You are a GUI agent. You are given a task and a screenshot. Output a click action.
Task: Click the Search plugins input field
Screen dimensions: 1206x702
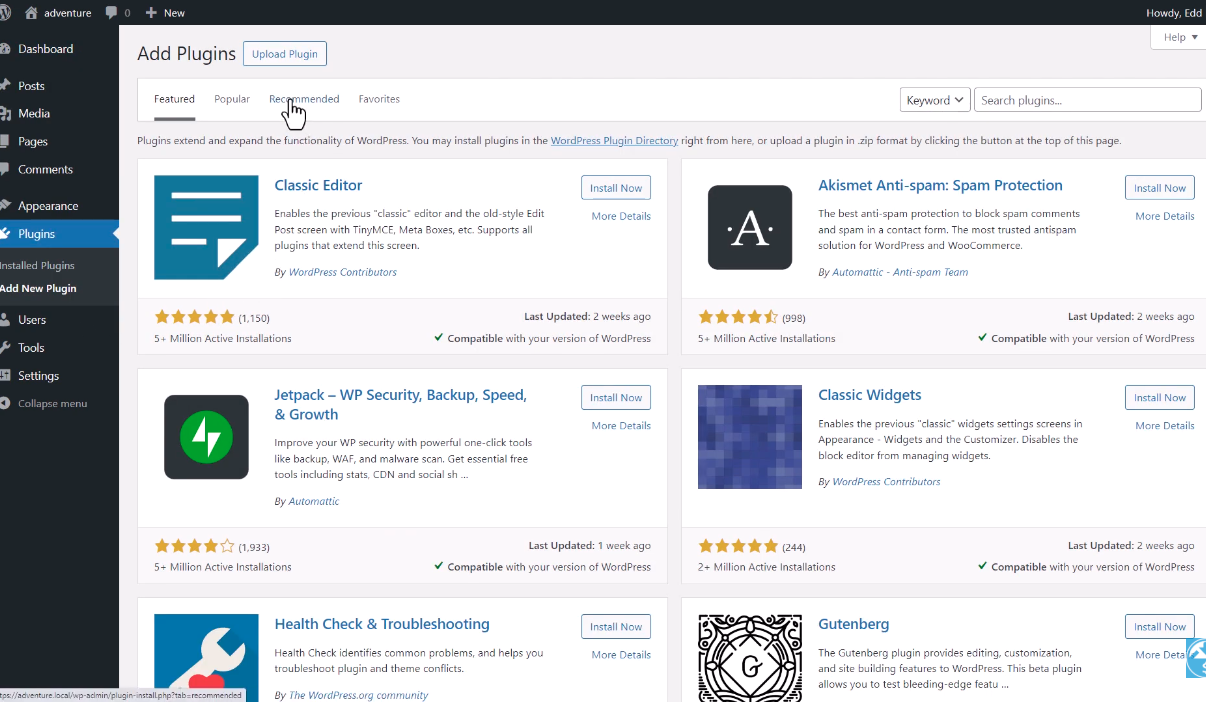1087,100
